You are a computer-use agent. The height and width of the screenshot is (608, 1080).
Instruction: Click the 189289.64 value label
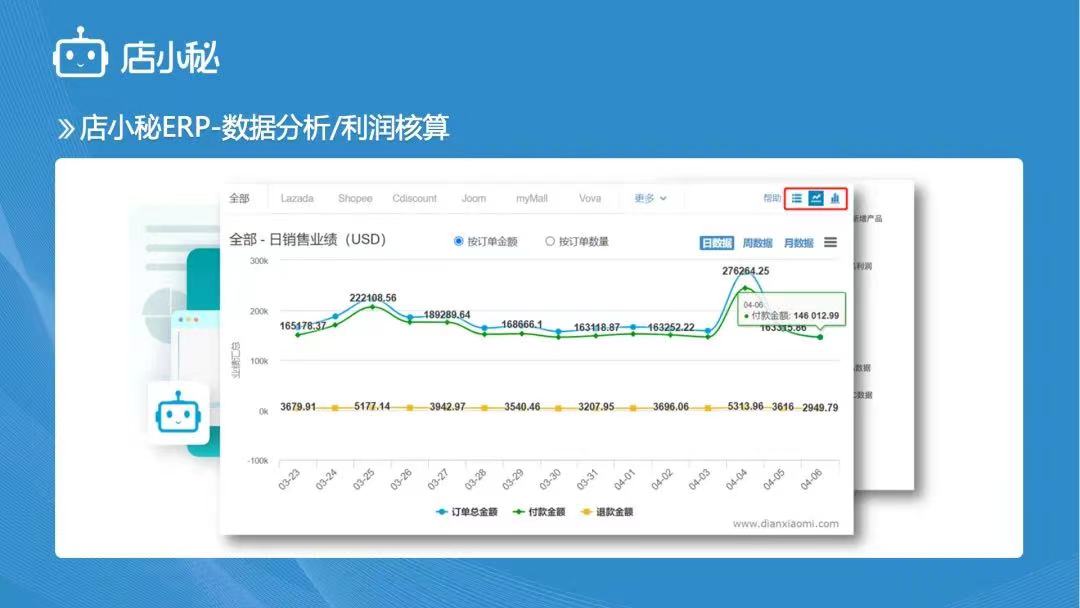coord(447,315)
